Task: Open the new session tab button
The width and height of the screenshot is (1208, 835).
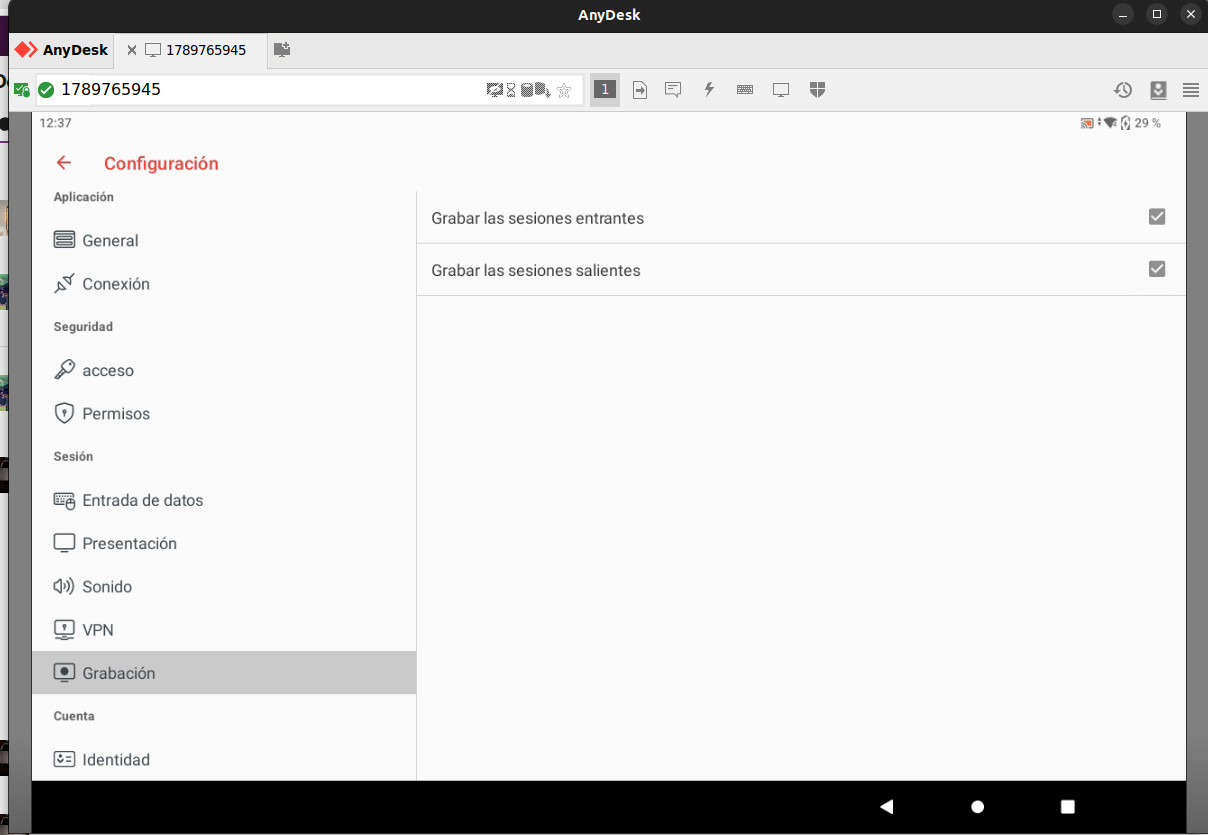Action: (282, 50)
